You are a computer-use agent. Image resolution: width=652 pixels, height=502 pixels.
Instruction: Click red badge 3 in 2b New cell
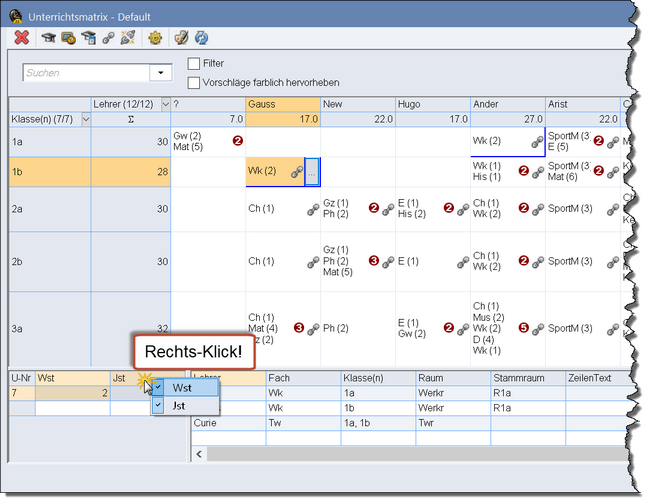(x=374, y=261)
